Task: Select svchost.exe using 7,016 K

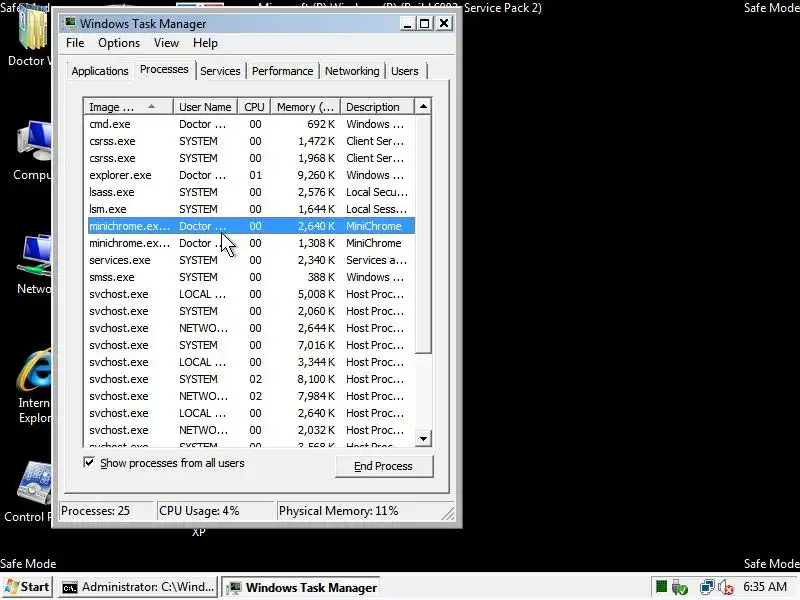Action: 250,345
